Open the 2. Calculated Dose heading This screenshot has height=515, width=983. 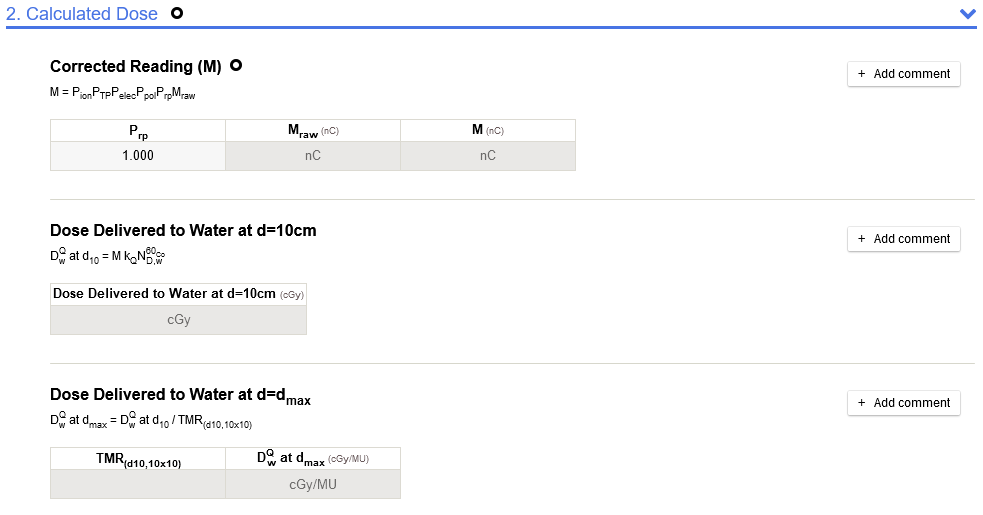[x=82, y=14]
